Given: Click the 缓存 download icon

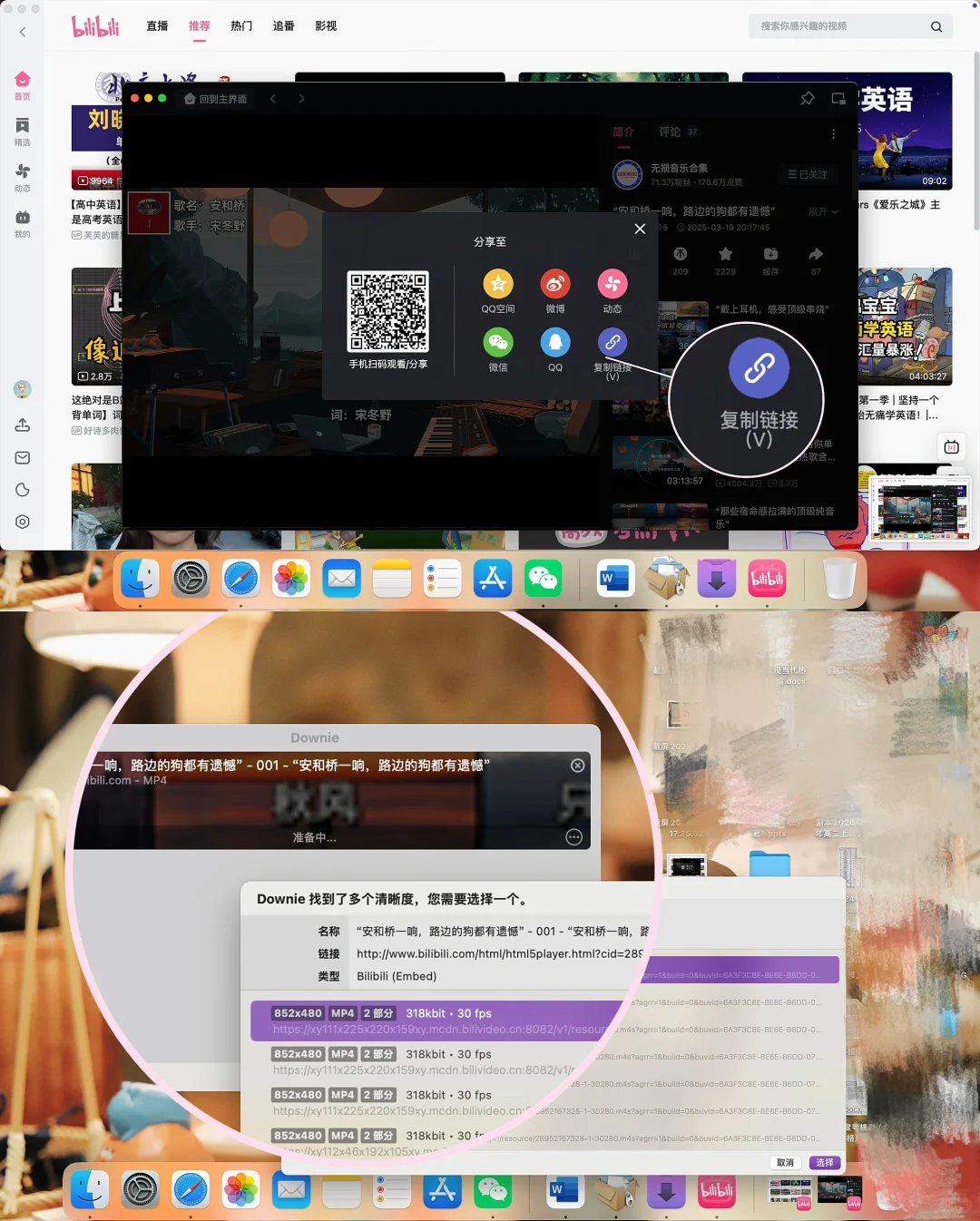Looking at the screenshot, I should [770, 255].
